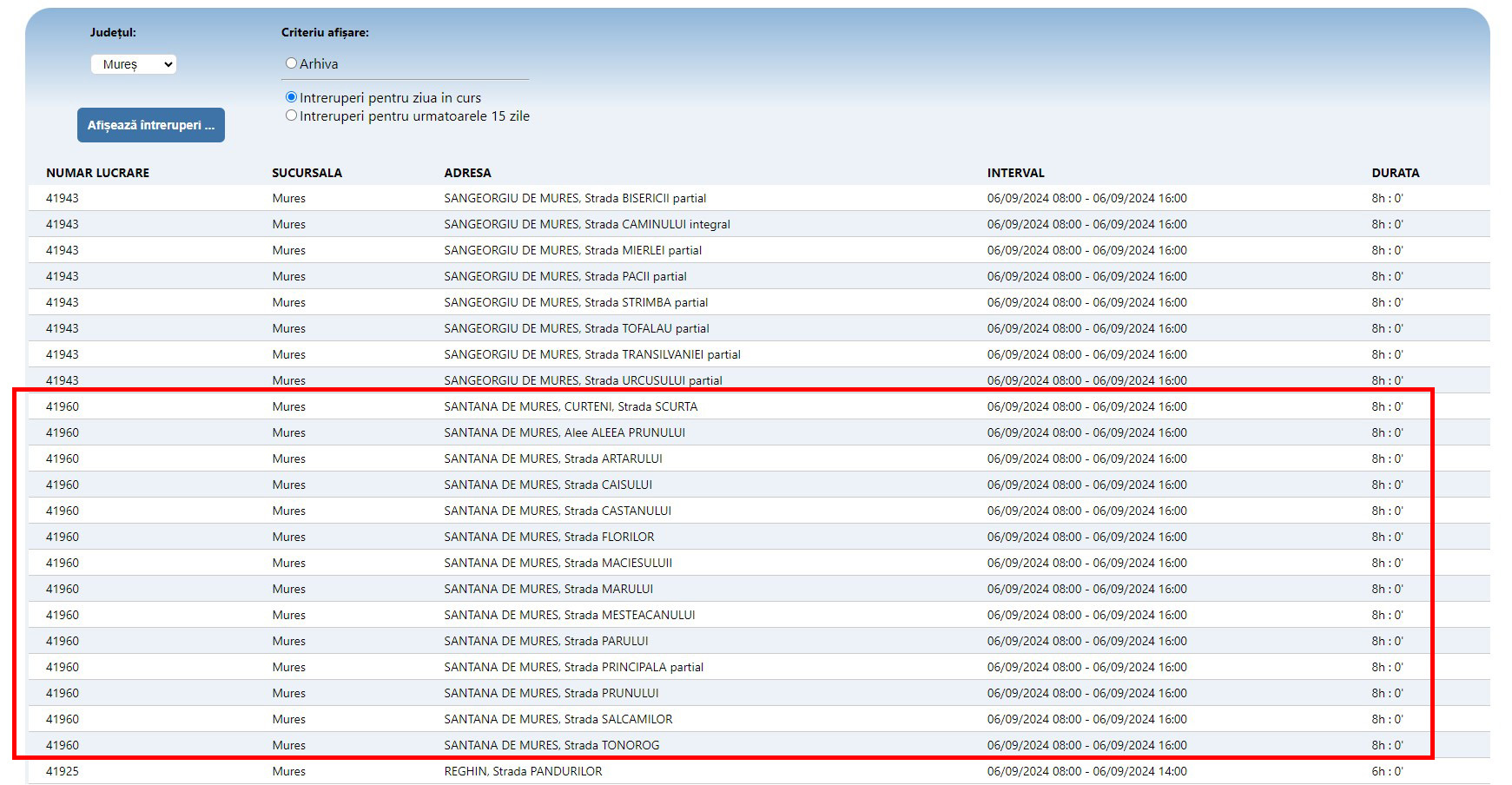Click the SUCURSALA column header
The width and height of the screenshot is (1512, 785).
(x=307, y=173)
